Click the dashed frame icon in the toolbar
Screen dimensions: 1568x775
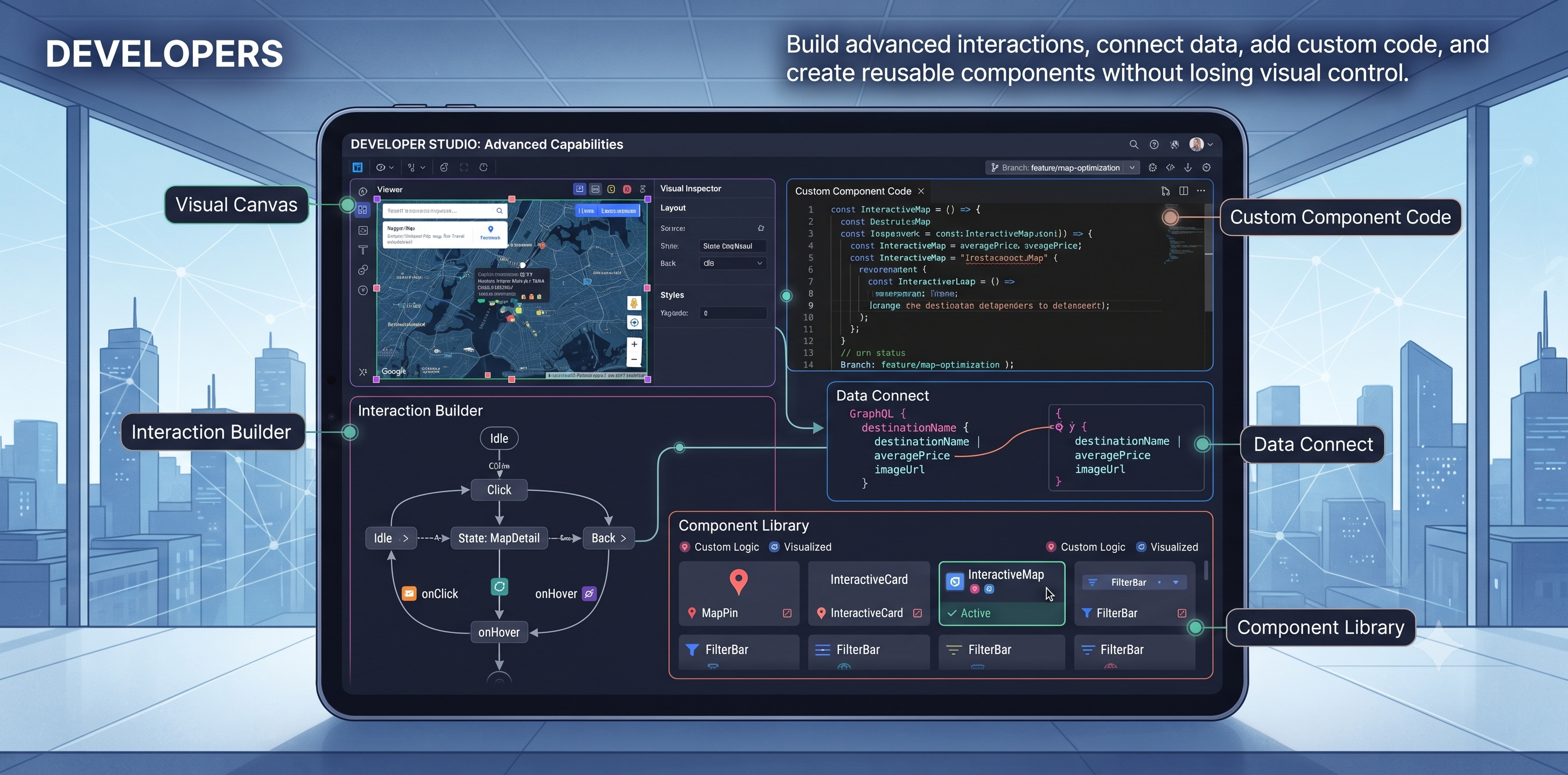464,167
